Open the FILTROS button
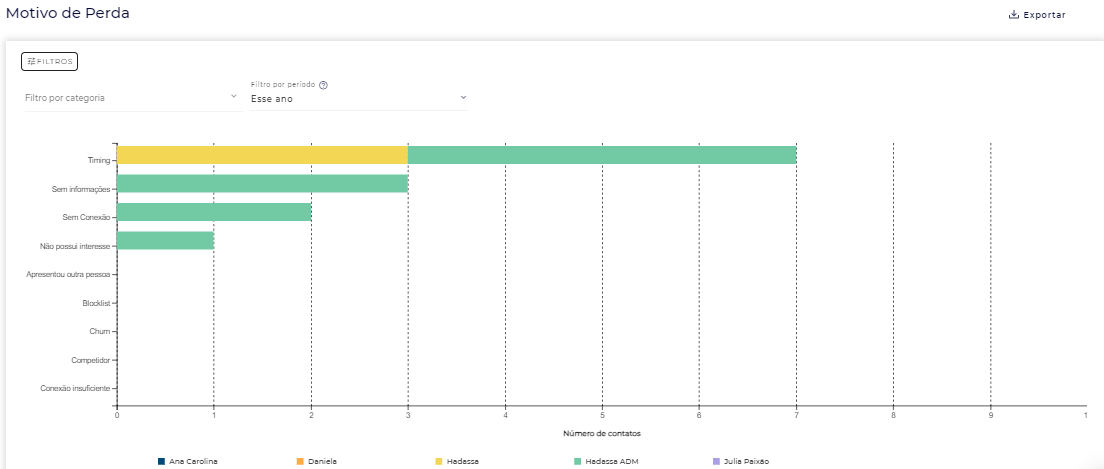1104x469 pixels. click(x=49, y=62)
